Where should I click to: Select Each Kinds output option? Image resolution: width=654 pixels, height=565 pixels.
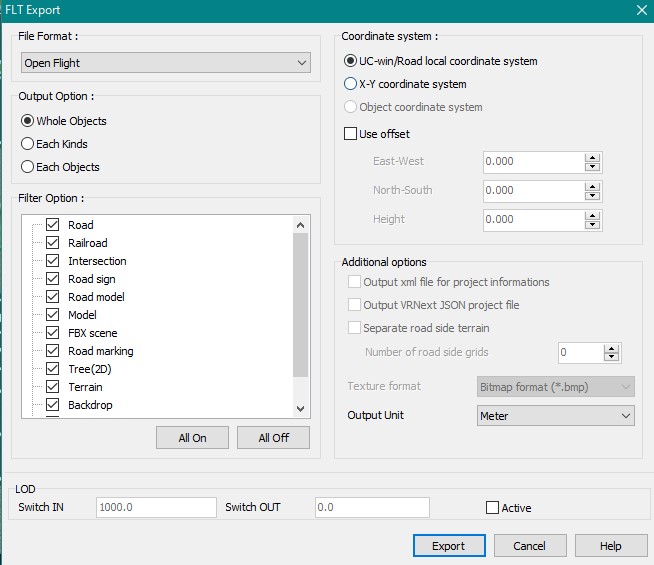[x=28, y=144]
